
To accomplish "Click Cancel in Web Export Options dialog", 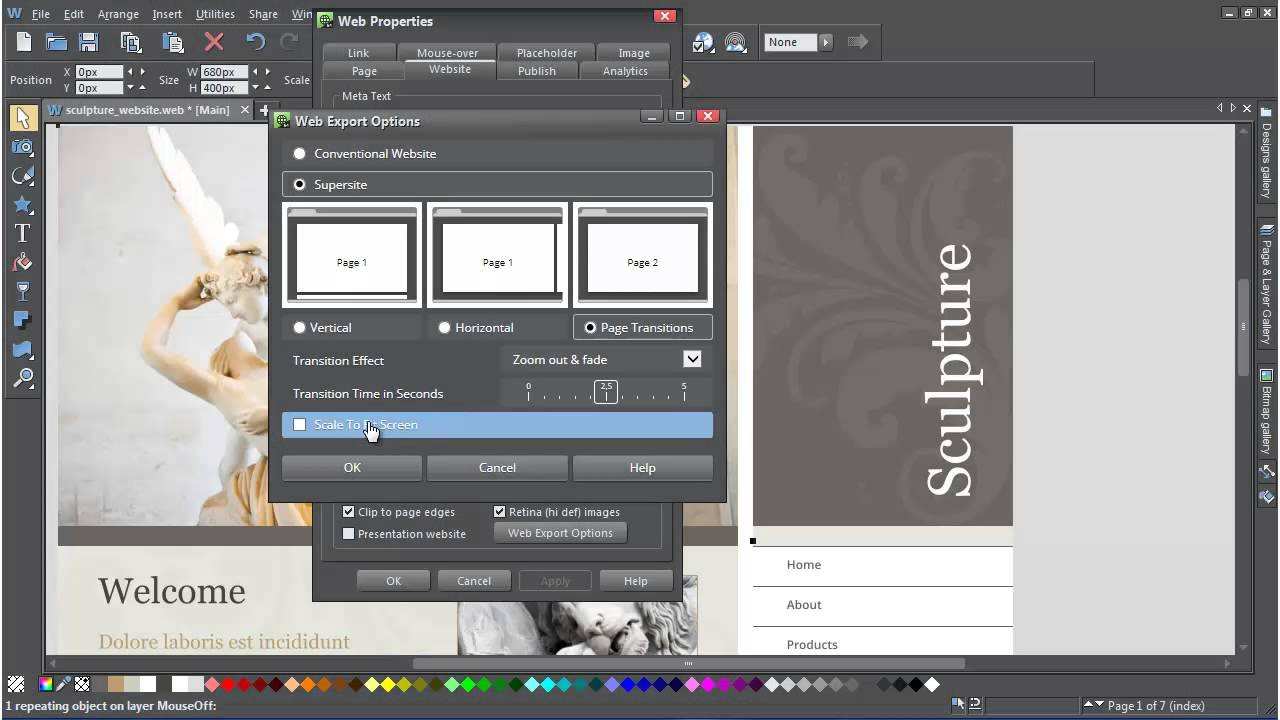I will click(x=497, y=468).
